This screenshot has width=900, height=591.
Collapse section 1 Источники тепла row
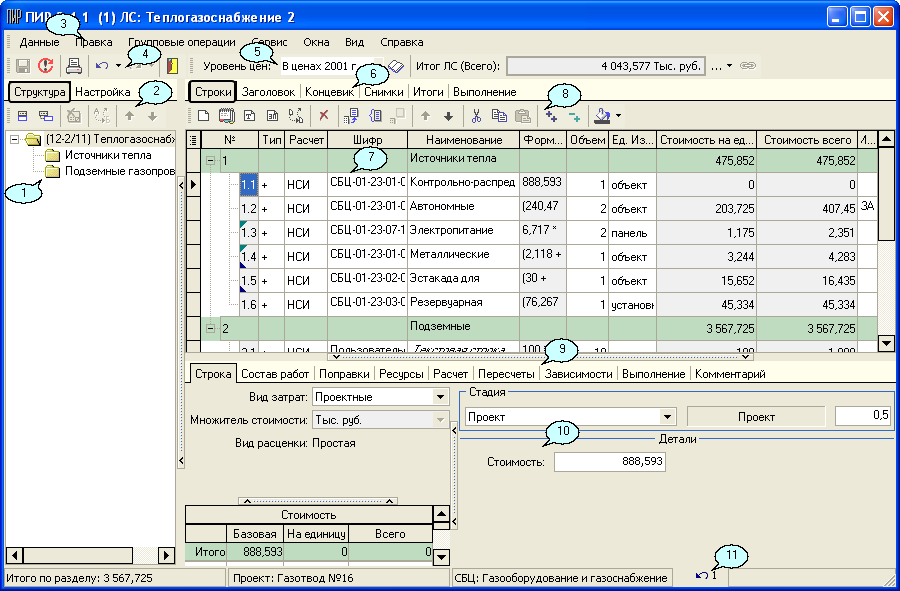coord(211,161)
